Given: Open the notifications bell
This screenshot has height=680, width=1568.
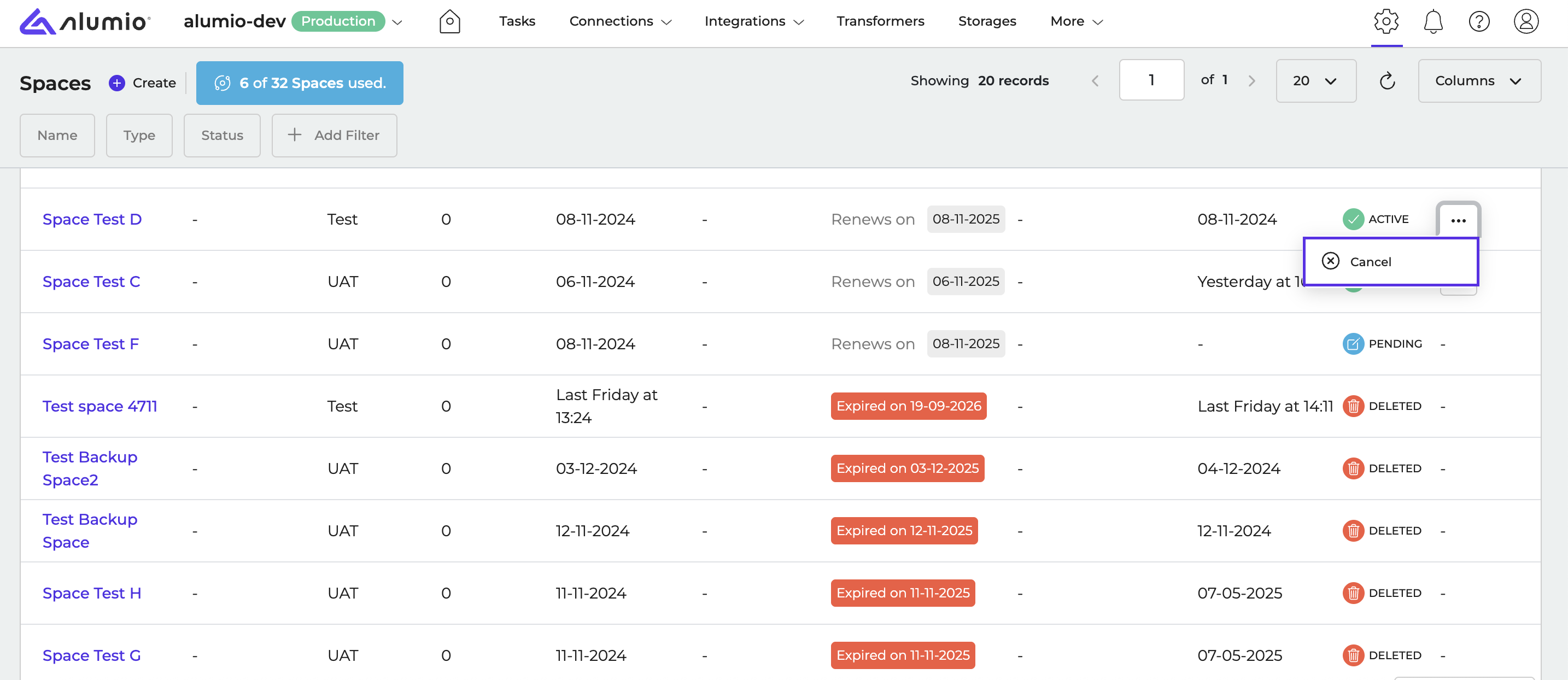Looking at the screenshot, I should pyautogui.click(x=1433, y=21).
